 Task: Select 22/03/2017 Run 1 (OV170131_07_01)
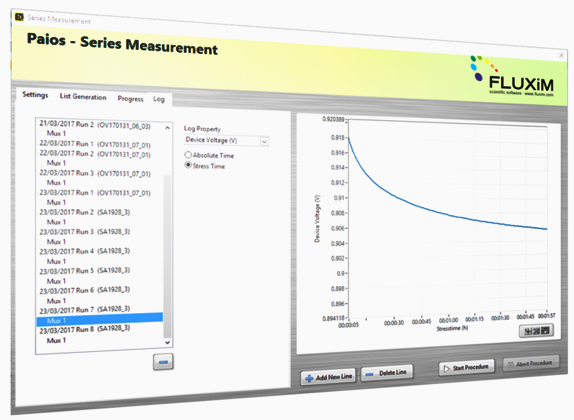(x=95, y=144)
